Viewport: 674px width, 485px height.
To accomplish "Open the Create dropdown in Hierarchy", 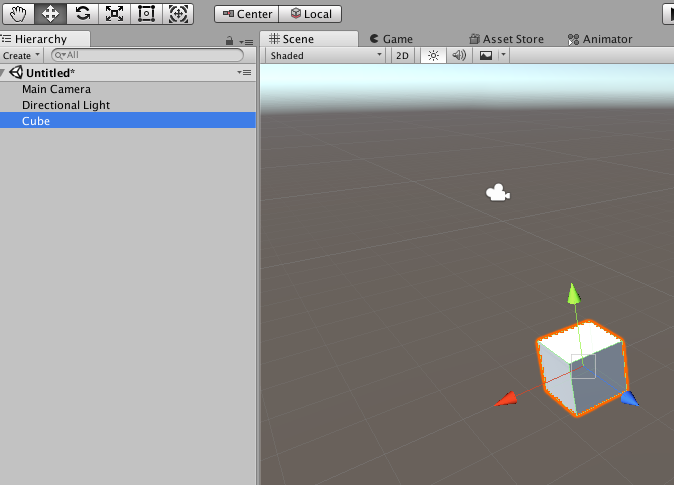I will point(21,55).
